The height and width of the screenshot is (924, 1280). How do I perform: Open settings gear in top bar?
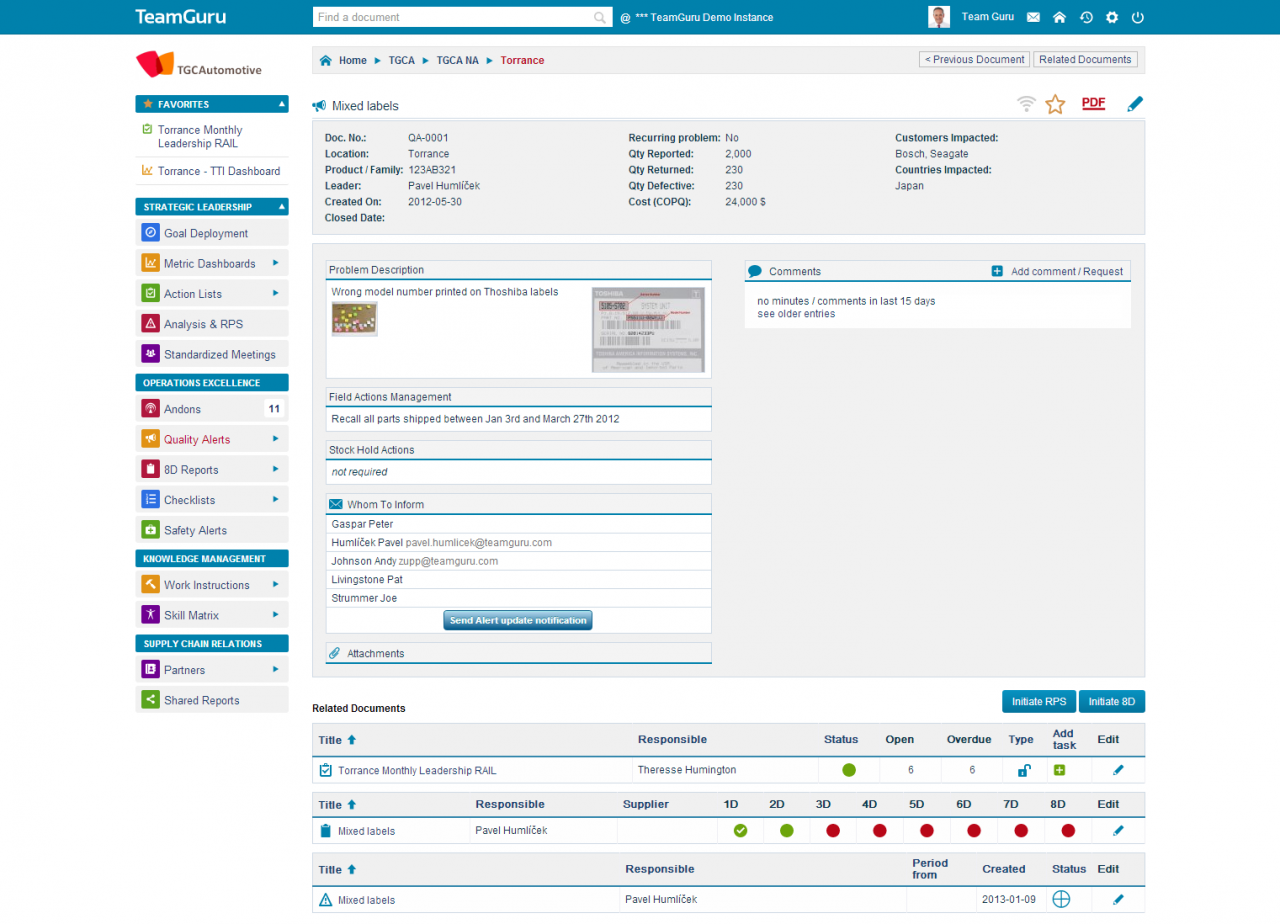tap(1112, 17)
